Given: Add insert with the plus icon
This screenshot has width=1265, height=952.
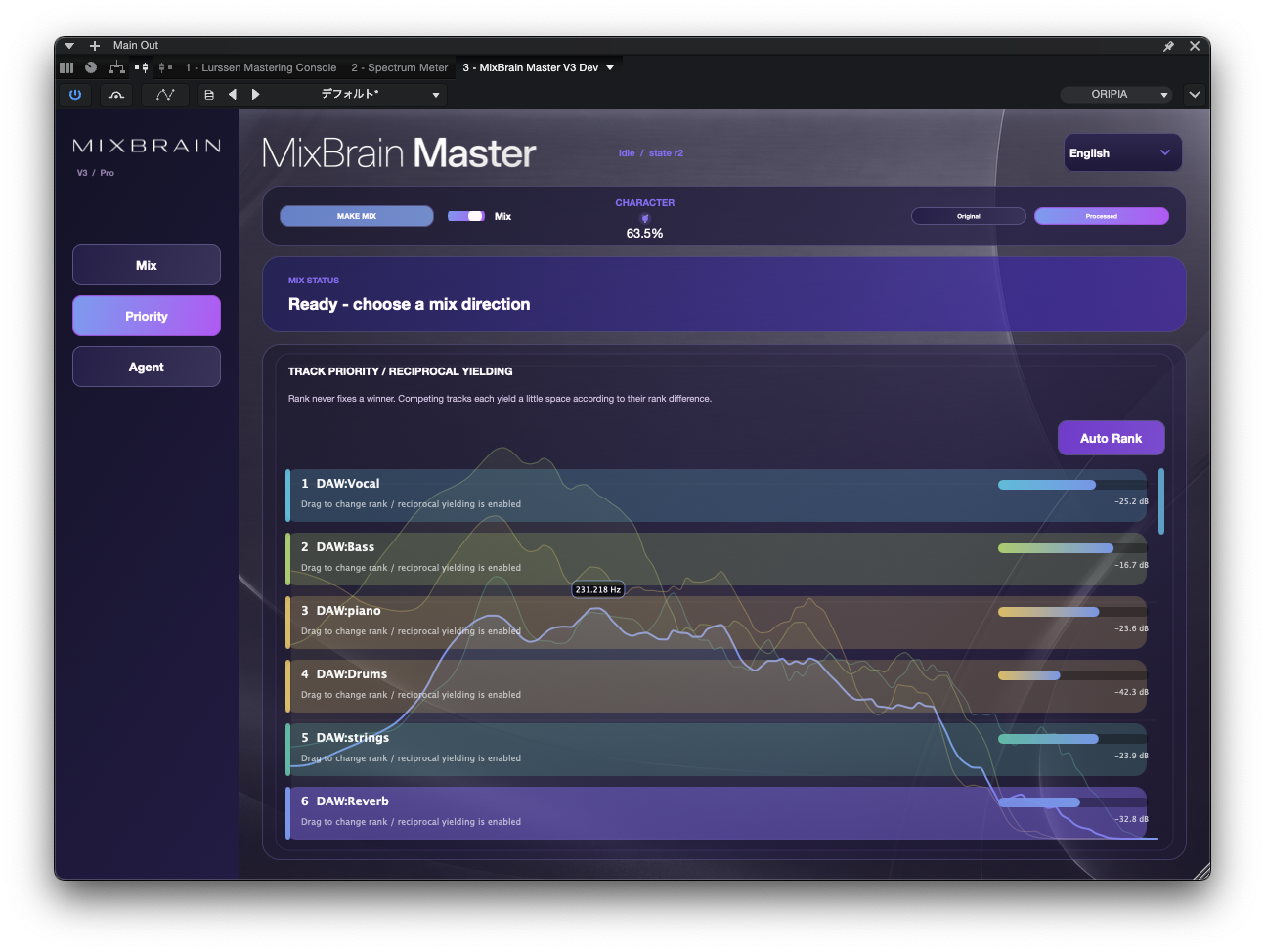Looking at the screenshot, I should pyautogui.click(x=95, y=46).
